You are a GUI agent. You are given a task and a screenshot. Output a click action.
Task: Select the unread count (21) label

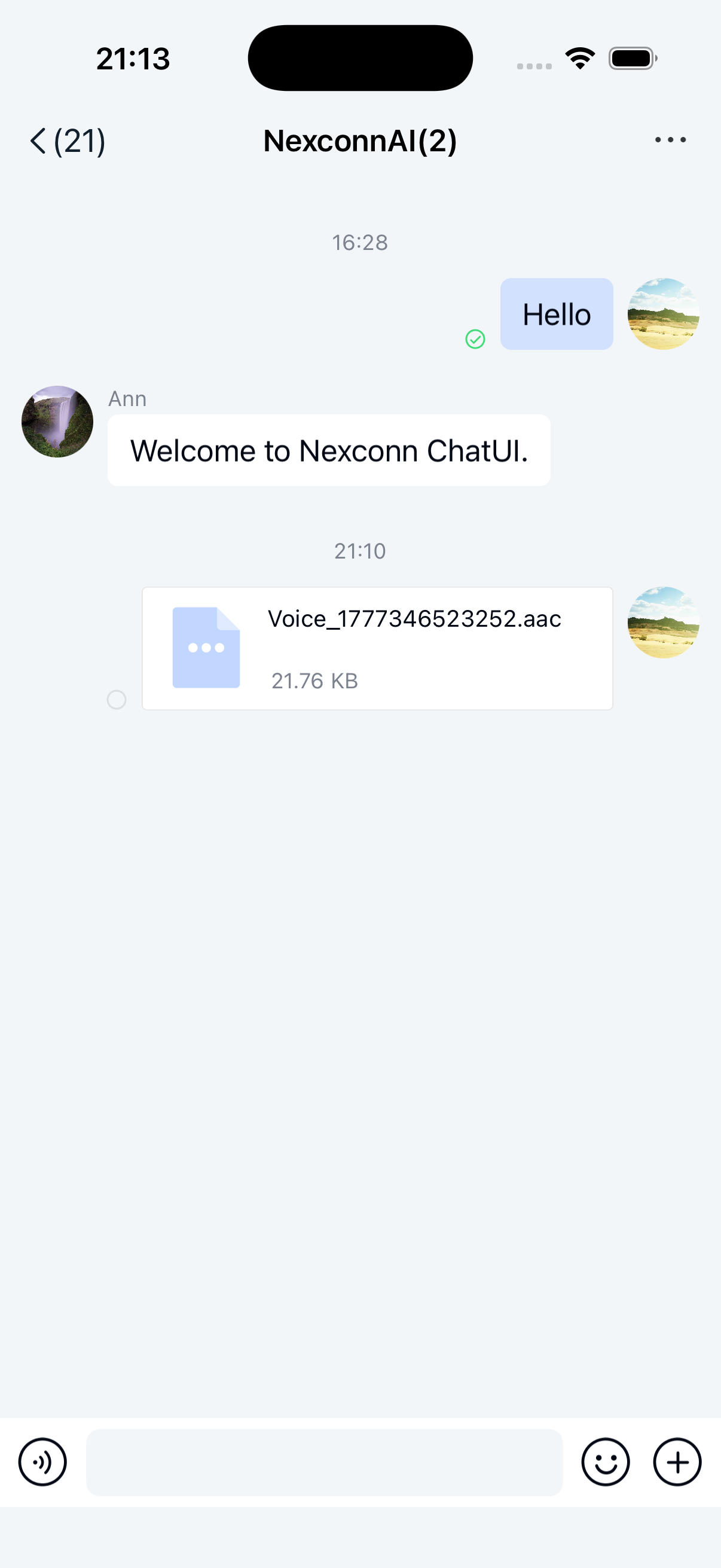[80, 141]
